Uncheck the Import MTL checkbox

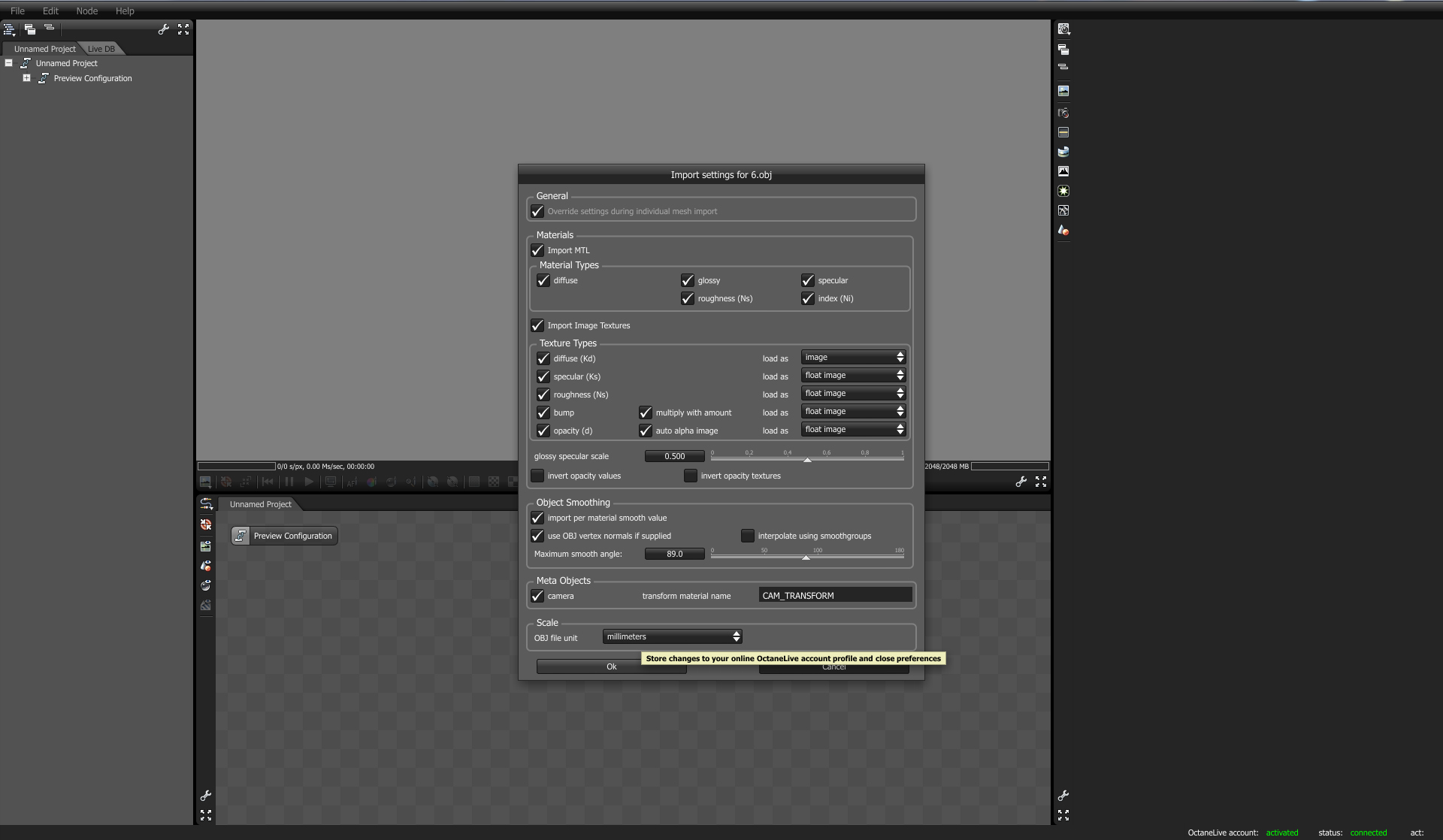pos(537,250)
